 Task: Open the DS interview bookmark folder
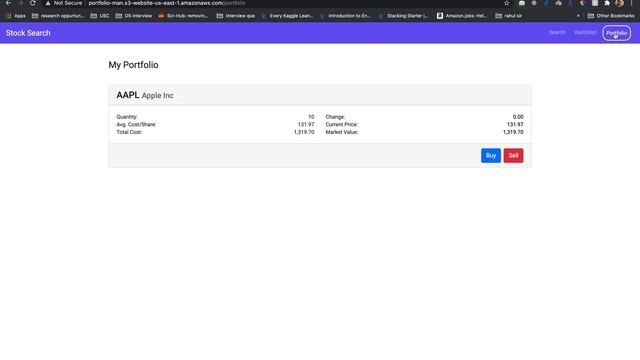[x=134, y=16]
